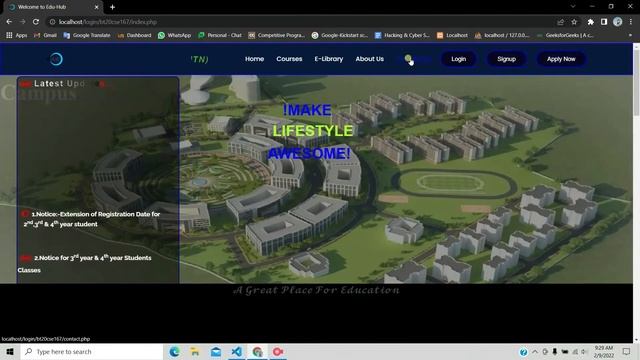Show more bookmarks chevron

(x=630, y=36)
